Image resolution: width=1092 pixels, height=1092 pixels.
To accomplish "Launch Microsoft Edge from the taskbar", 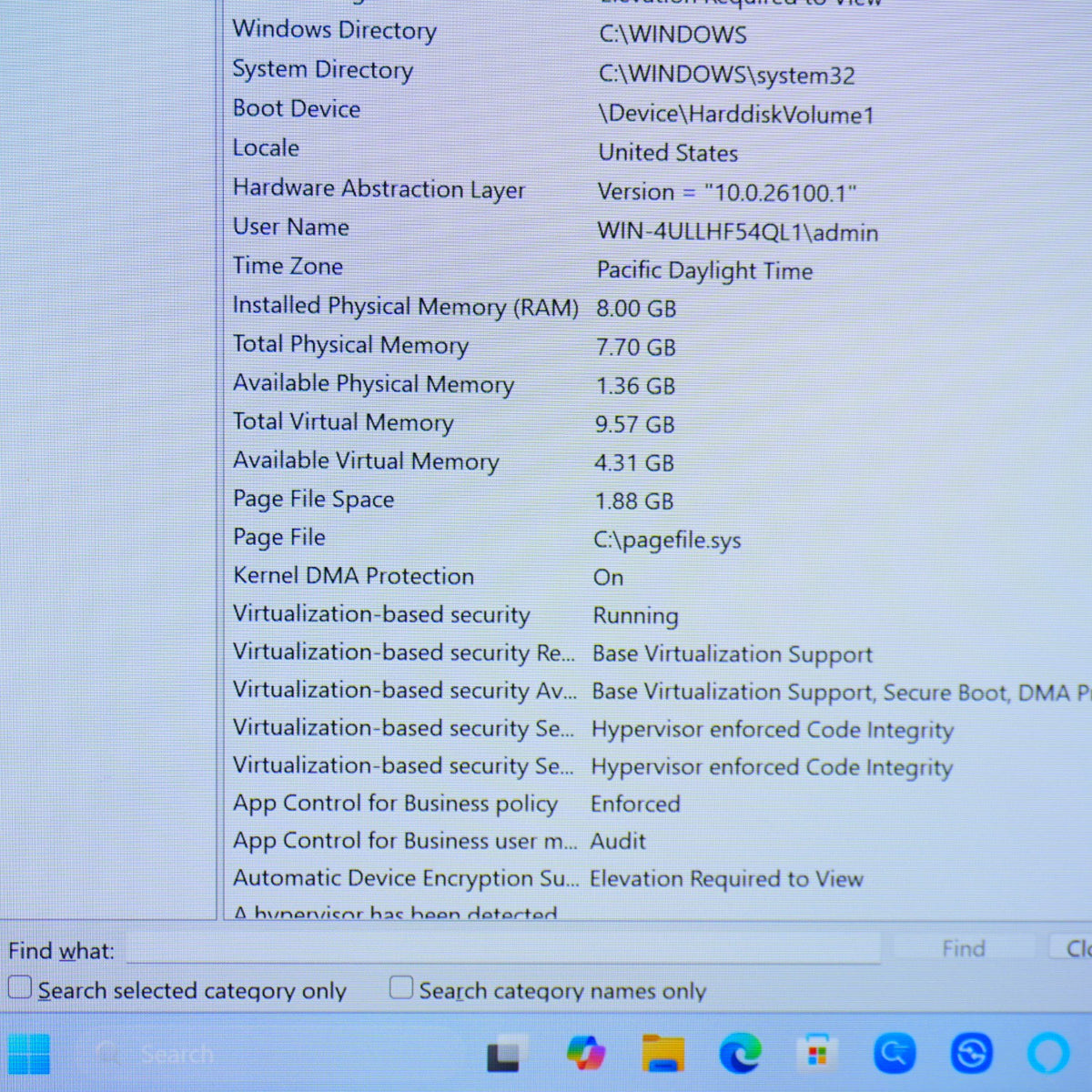I will 741,1054.
